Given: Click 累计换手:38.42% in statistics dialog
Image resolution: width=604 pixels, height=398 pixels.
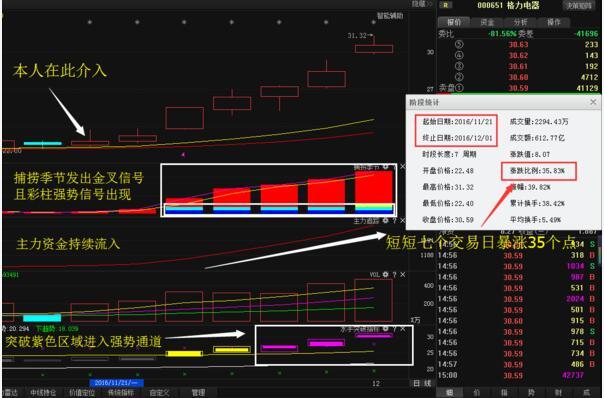Looking at the screenshot, I should (537, 203).
